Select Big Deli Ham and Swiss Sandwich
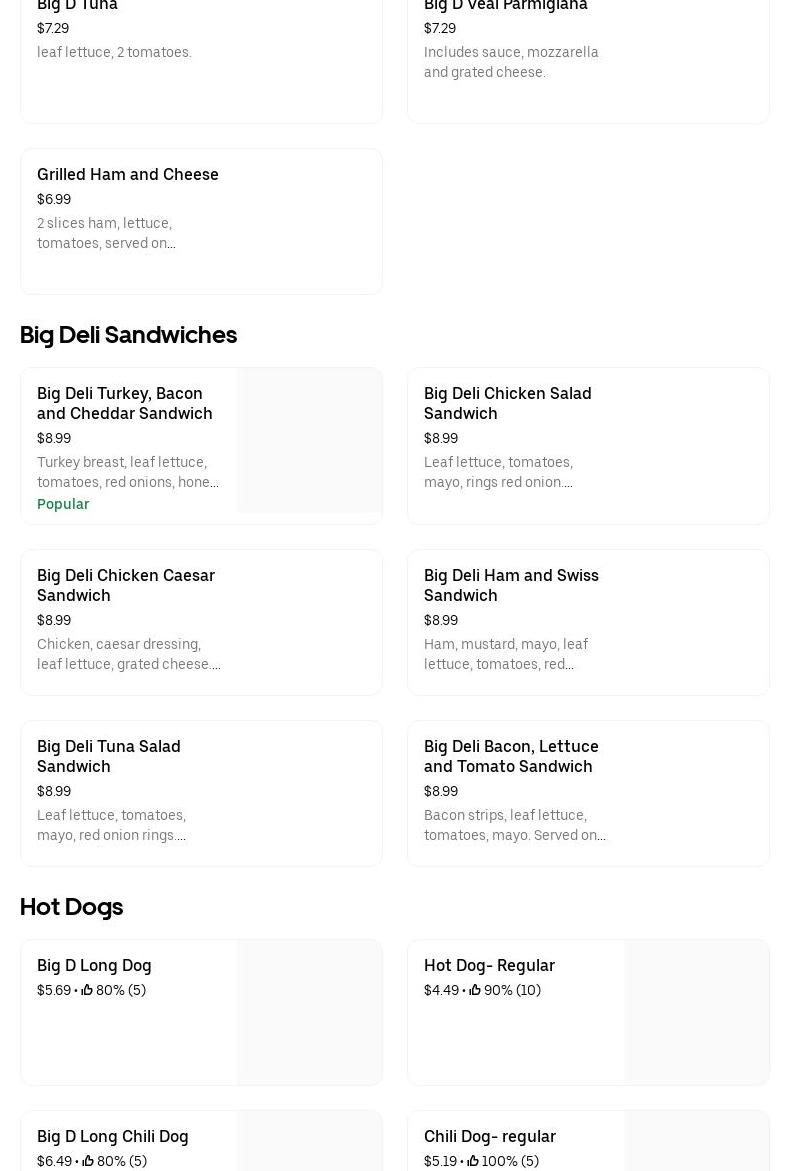This screenshot has width=804, height=1171. pyautogui.click(x=511, y=585)
